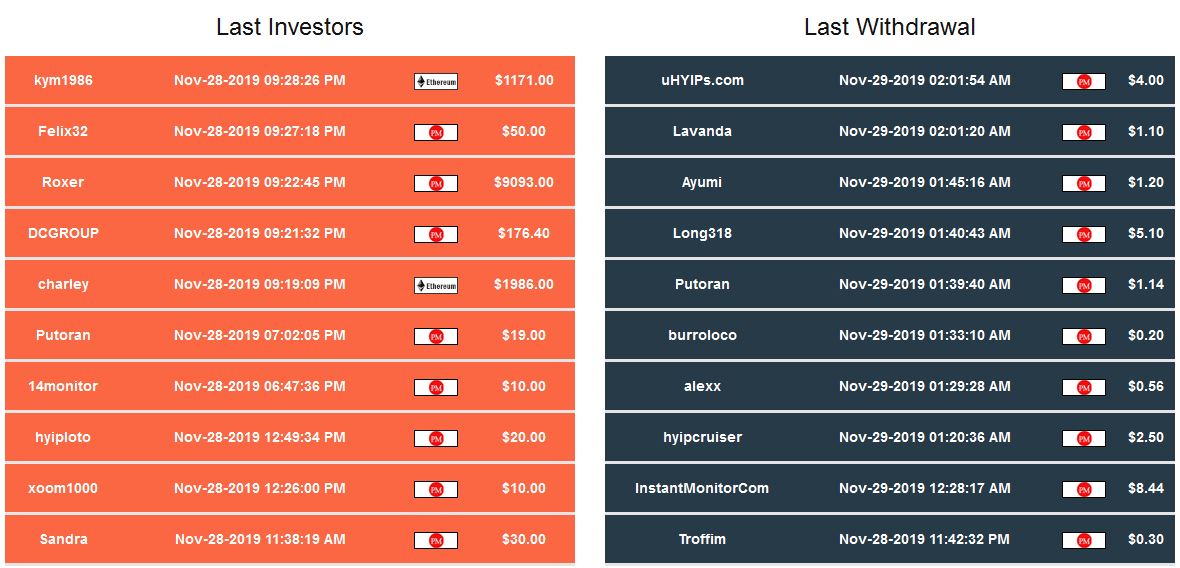Select the username Long318
Image resolution: width=1180 pixels, height=568 pixels.
point(702,233)
